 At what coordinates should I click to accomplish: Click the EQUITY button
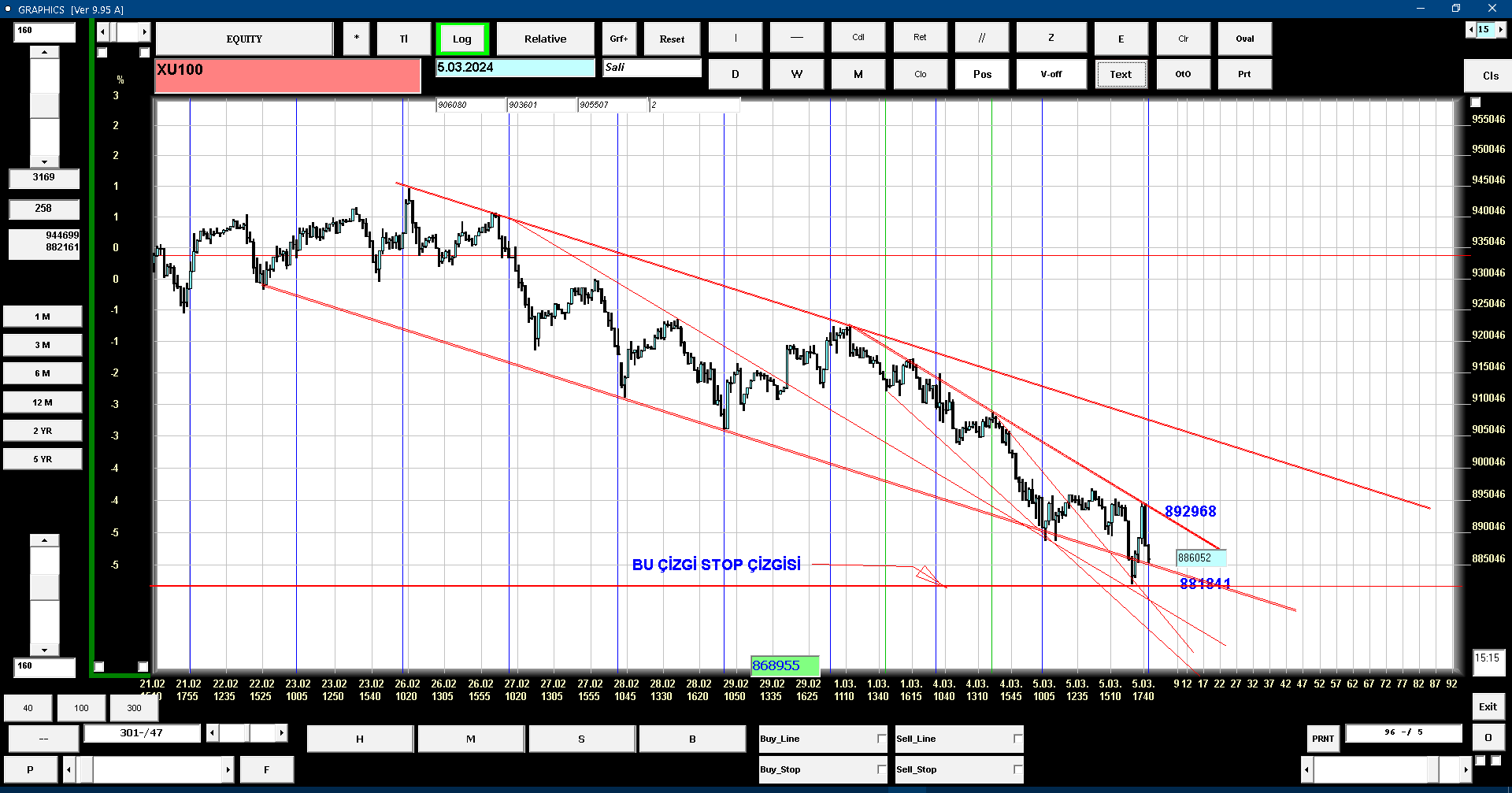(244, 39)
